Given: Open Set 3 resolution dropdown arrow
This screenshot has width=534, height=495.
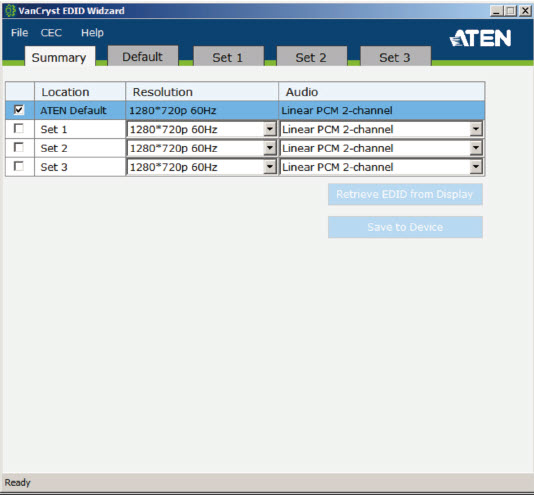Looking at the screenshot, I should (270, 167).
